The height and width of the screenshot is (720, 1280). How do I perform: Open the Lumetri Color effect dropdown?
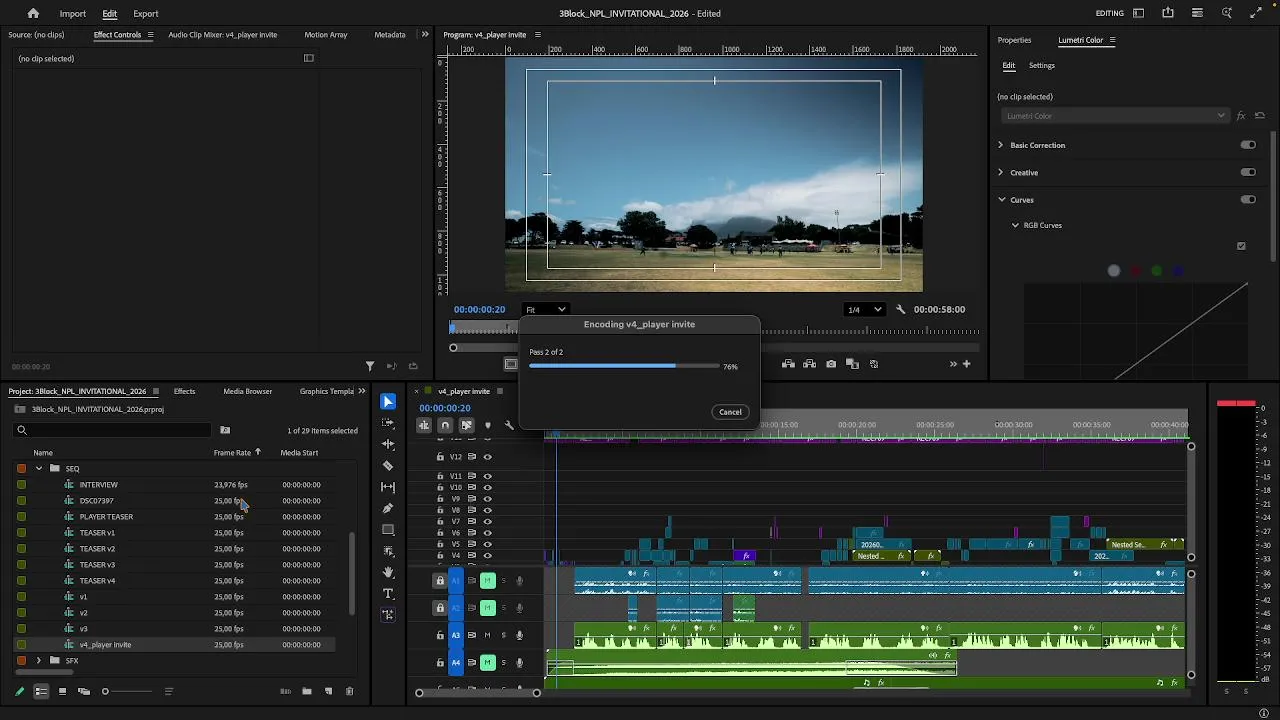pos(1115,116)
